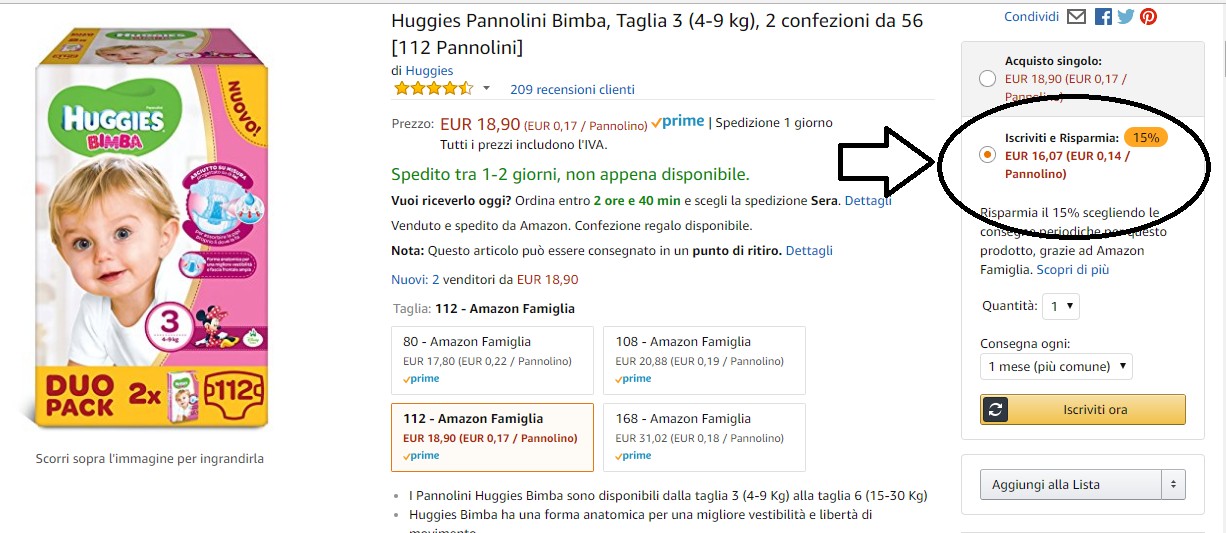Share this product on Facebook
The width and height of the screenshot is (1226, 533).
click(1103, 17)
